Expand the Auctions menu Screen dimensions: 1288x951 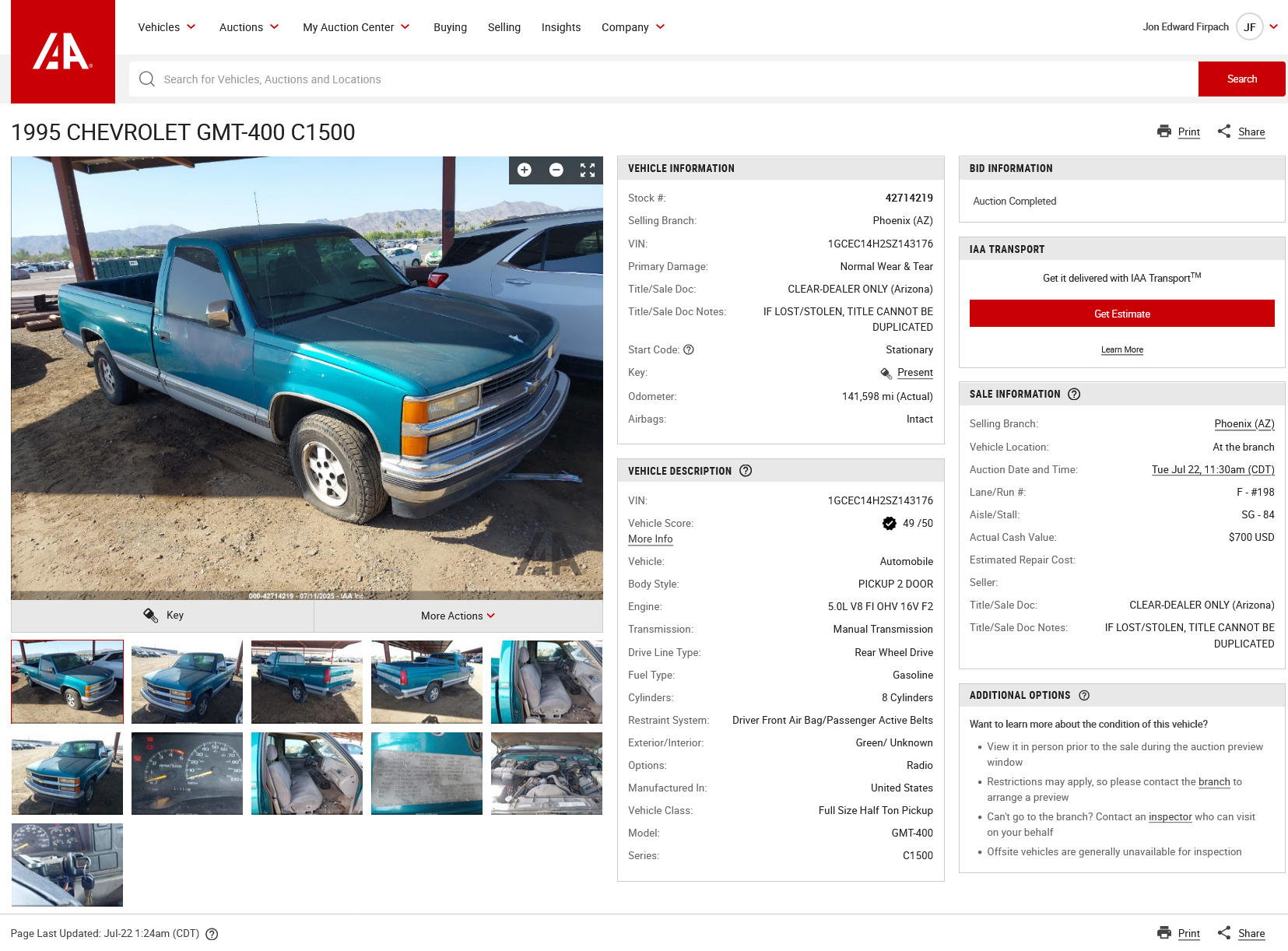(x=249, y=27)
